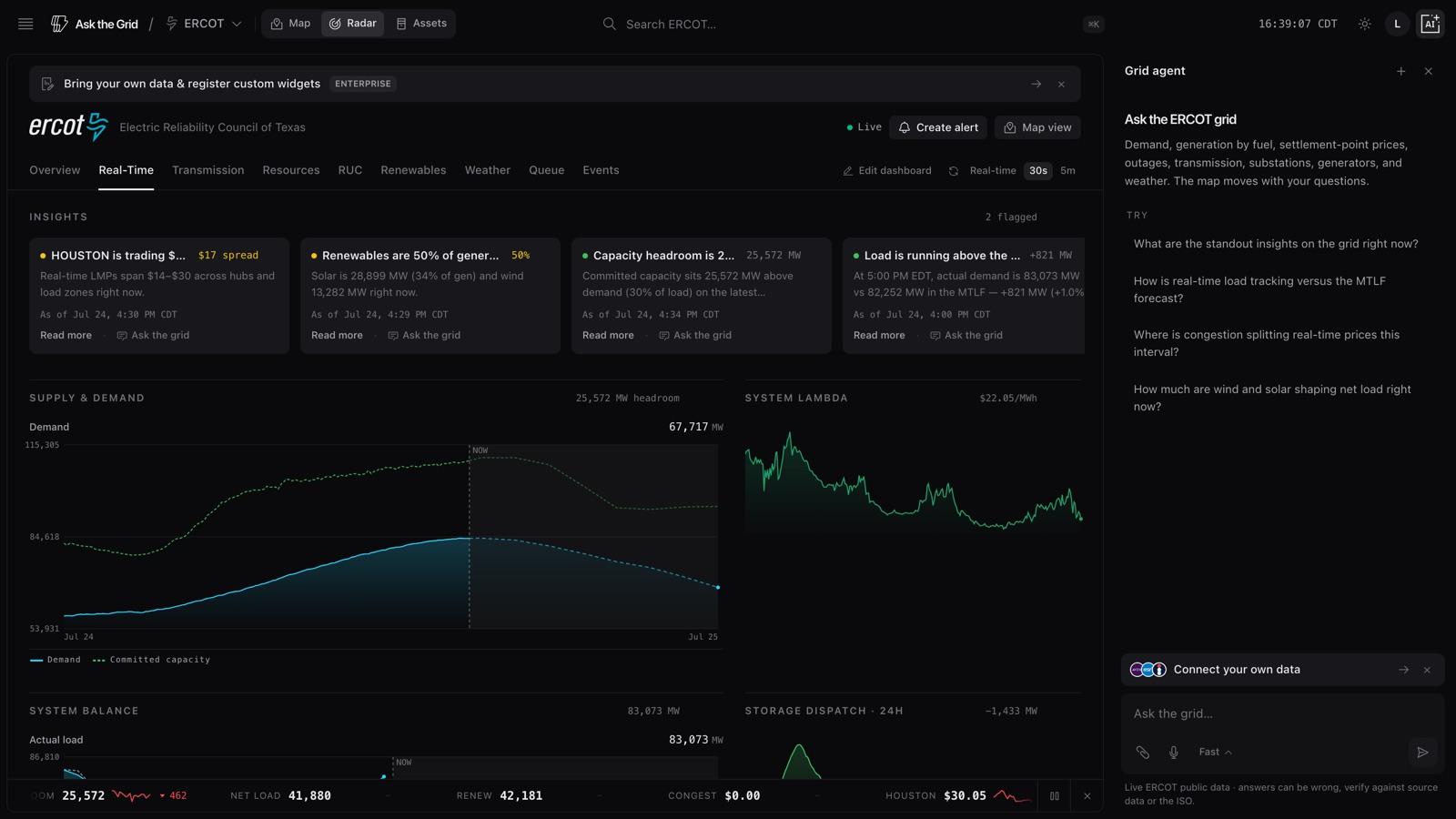1456x819 pixels.
Task: Click the System Lambda price chart
Action: pos(914,482)
